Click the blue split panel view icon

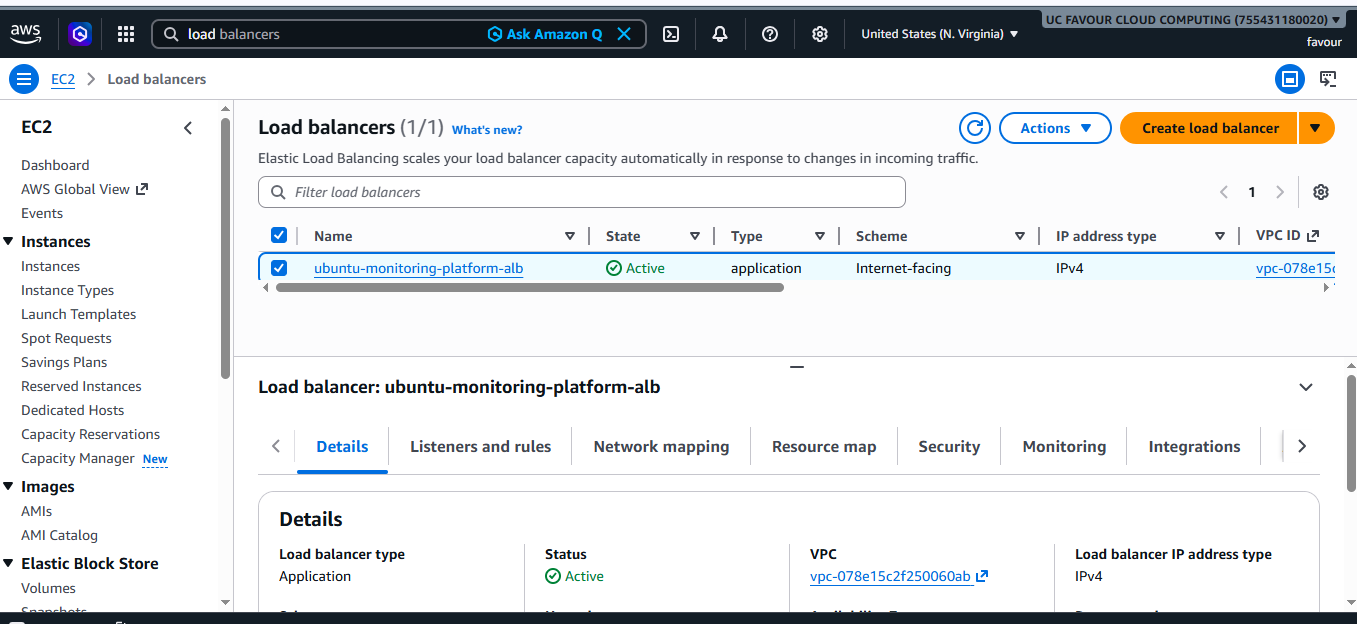coord(1290,79)
